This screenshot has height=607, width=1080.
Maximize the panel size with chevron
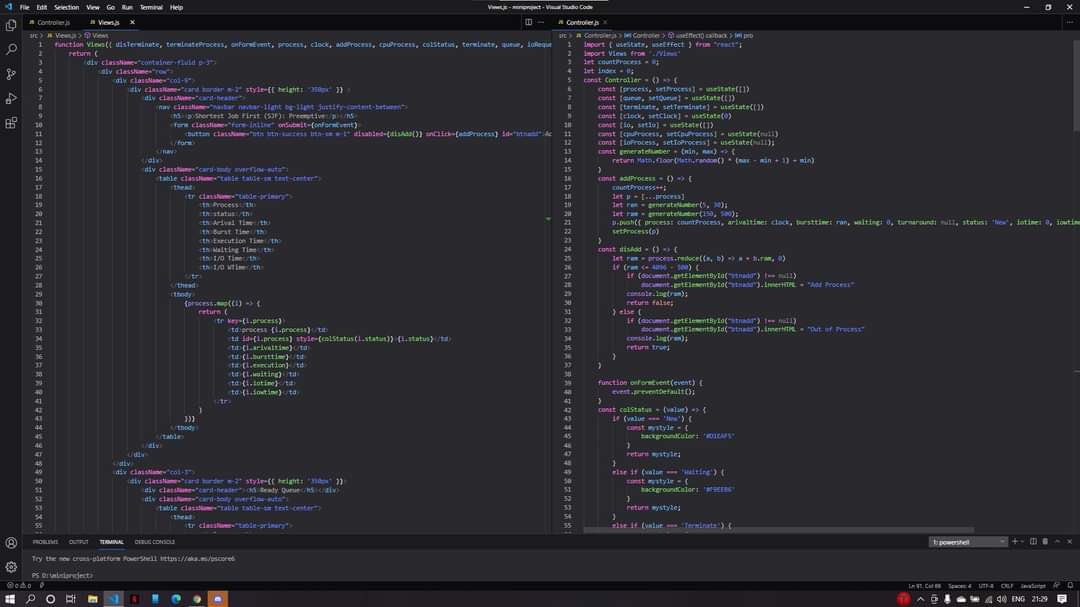[x=1057, y=542]
